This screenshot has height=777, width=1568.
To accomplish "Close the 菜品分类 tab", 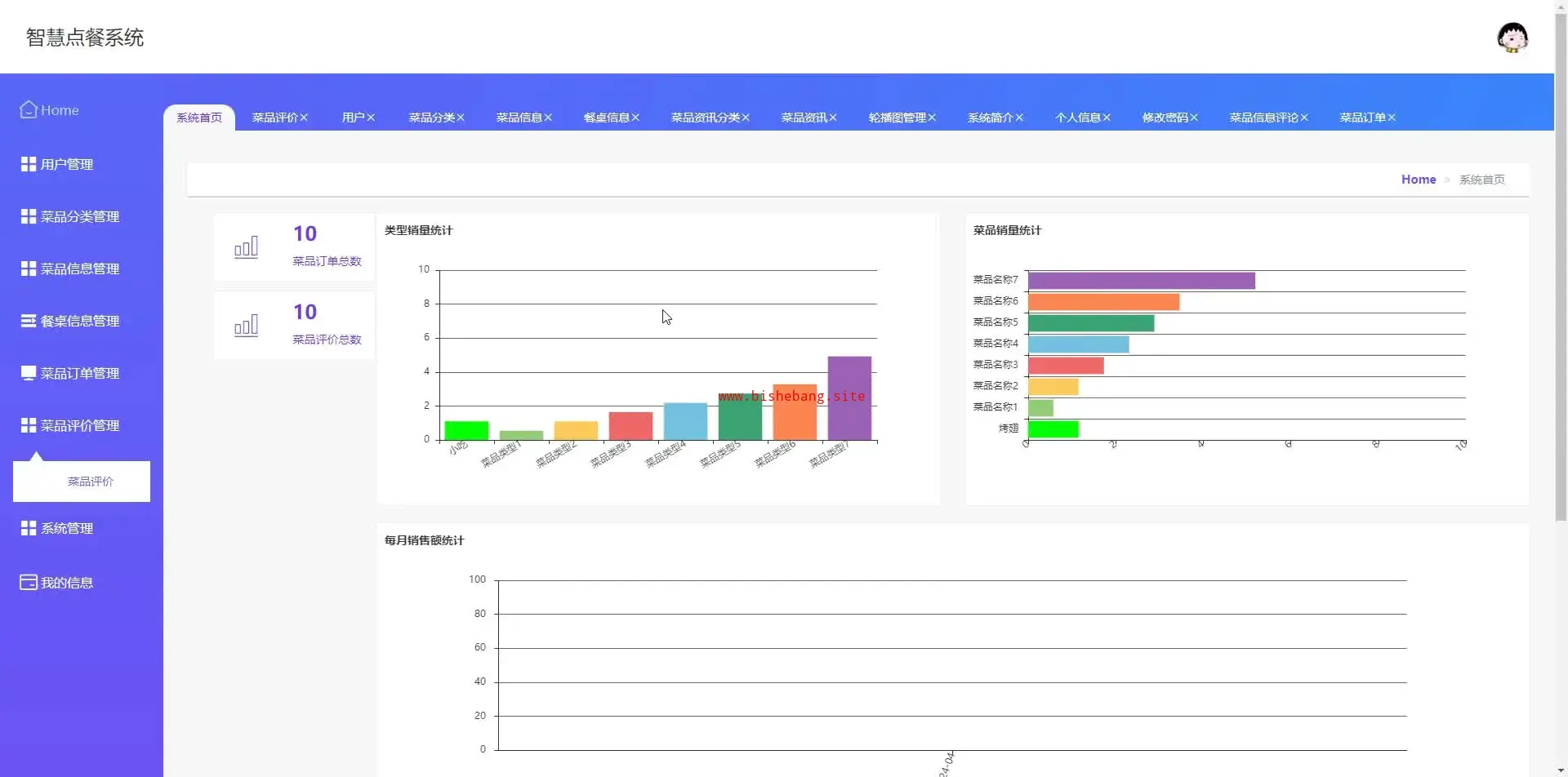I will pyautogui.click(x=461, y=118).
